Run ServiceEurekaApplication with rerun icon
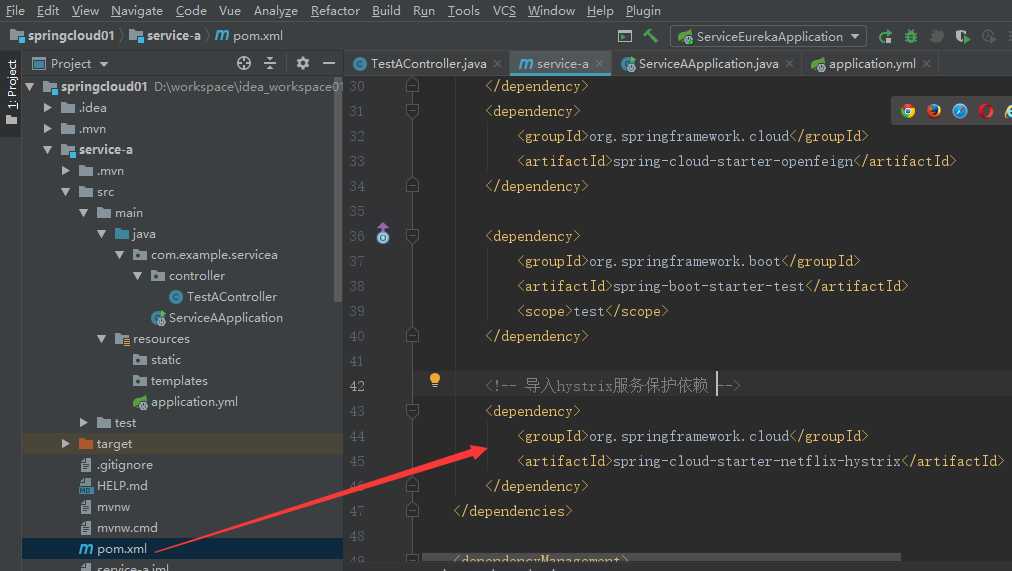This screenshot has width=1012, height=571. tap(886, 37)
